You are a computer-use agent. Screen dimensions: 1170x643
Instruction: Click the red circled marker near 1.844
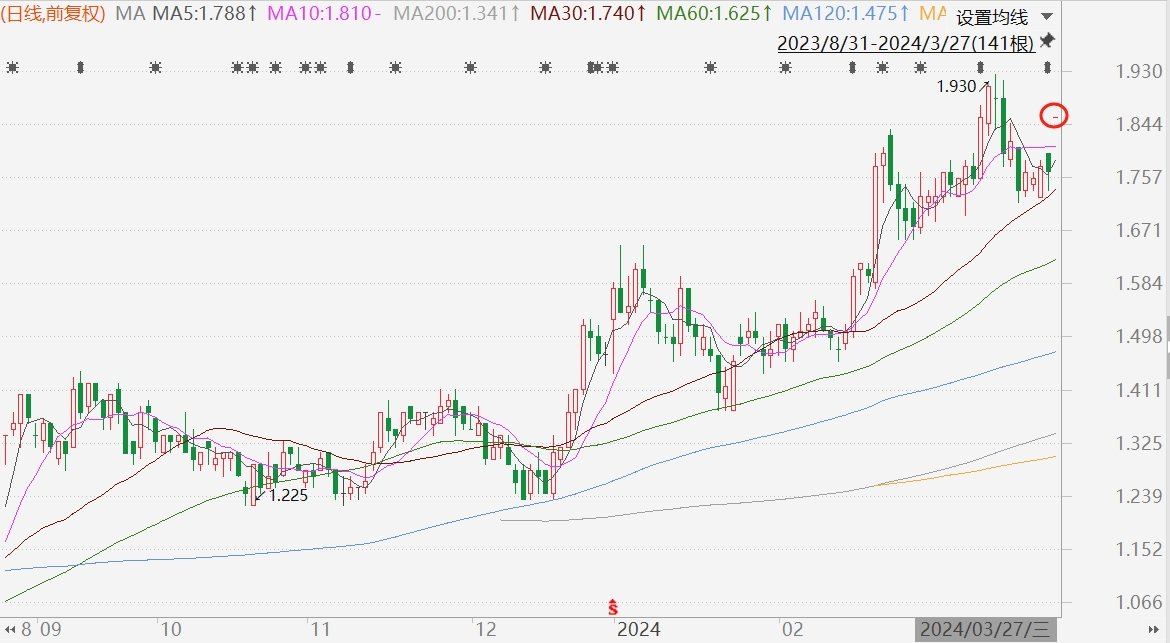click(1054, 116)
